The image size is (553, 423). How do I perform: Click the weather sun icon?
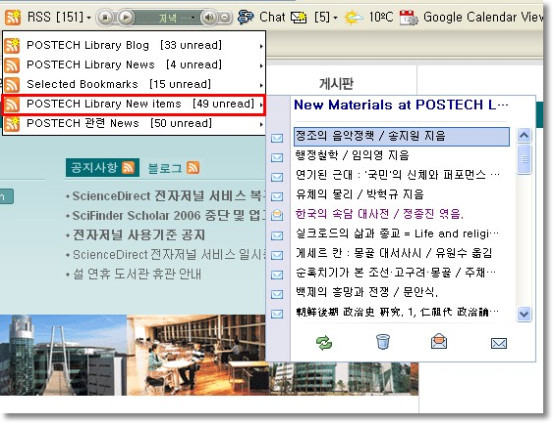(x=353, y=17)
